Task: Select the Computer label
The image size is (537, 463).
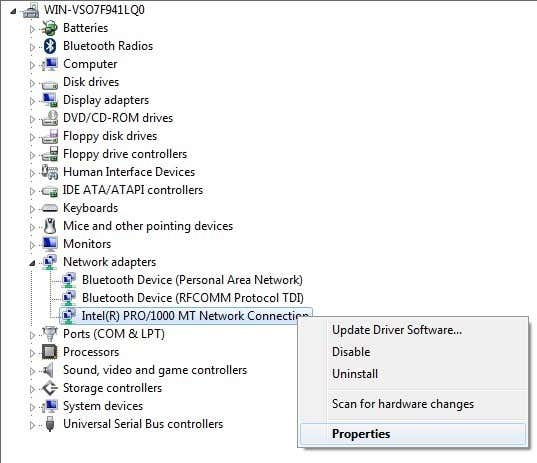Action: pyautogui.click(x=90, y=64)
